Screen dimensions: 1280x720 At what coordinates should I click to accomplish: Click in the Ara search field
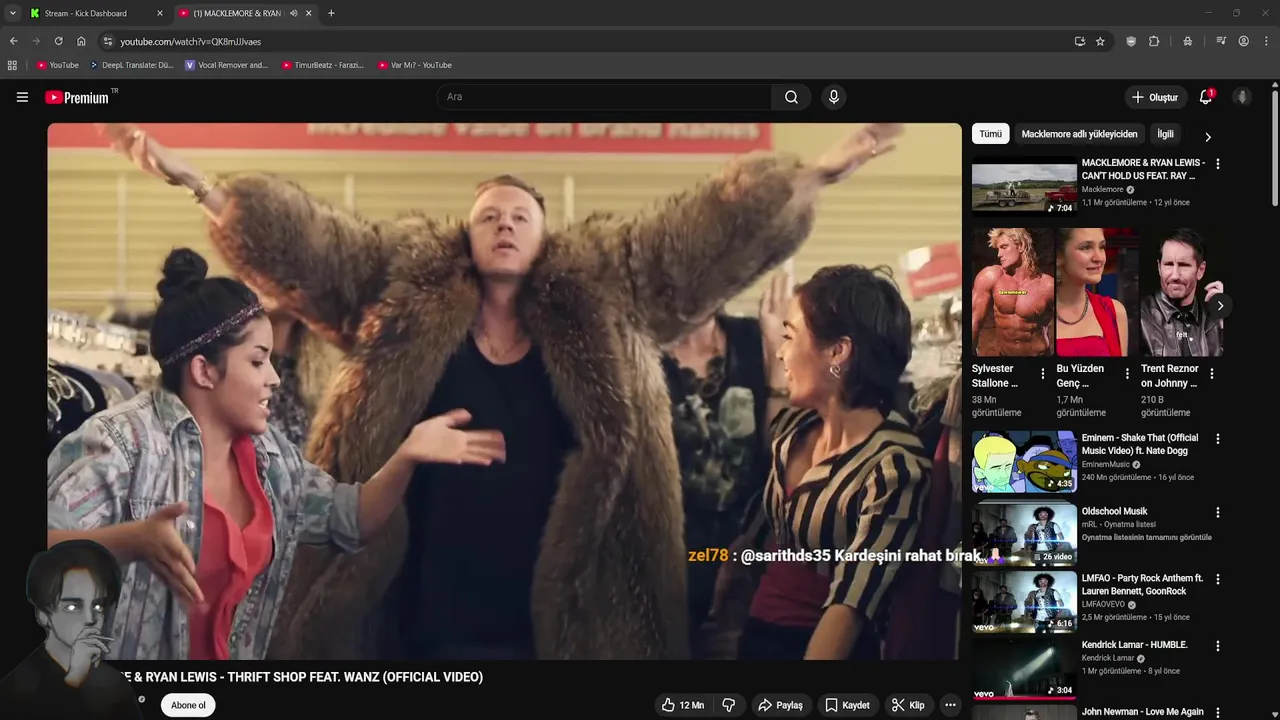click(604, 97)
